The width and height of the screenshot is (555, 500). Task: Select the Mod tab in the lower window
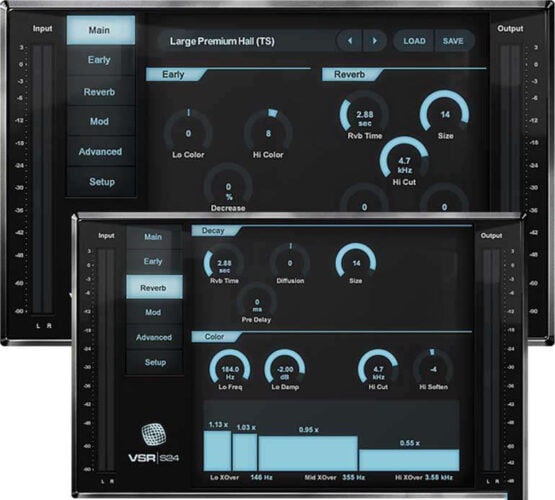(154, 312)
